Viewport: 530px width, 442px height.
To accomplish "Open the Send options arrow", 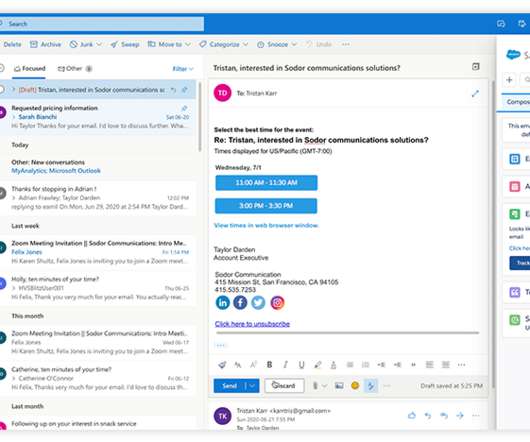I will (252, 386).
